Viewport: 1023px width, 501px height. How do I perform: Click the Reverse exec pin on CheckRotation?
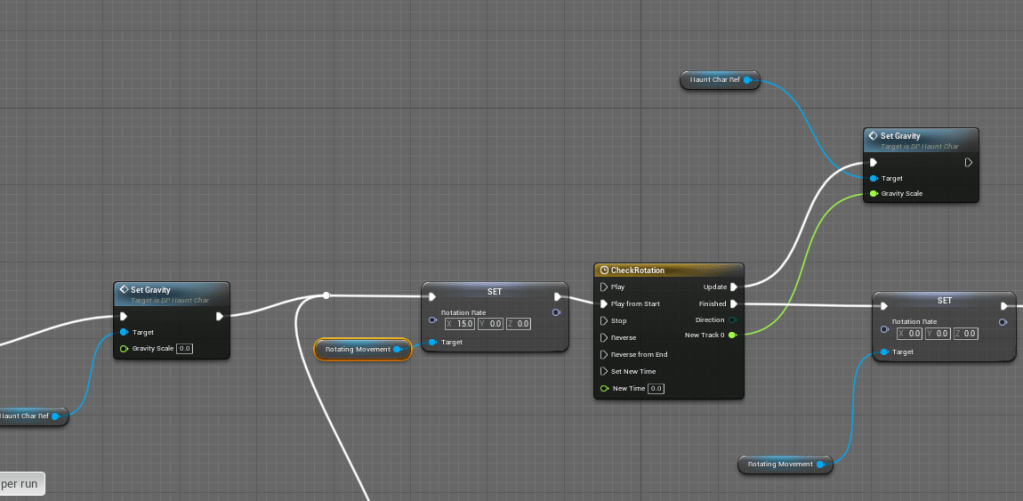(604, 338)
